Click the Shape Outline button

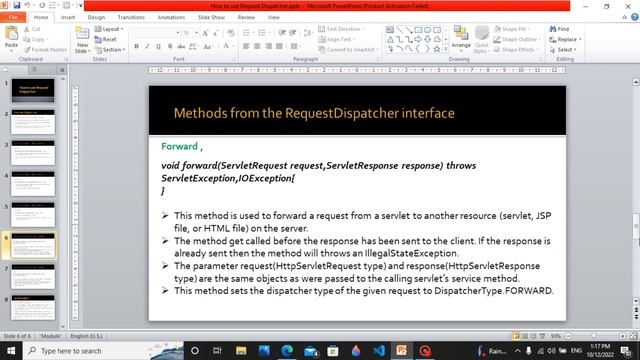[517, 40]
